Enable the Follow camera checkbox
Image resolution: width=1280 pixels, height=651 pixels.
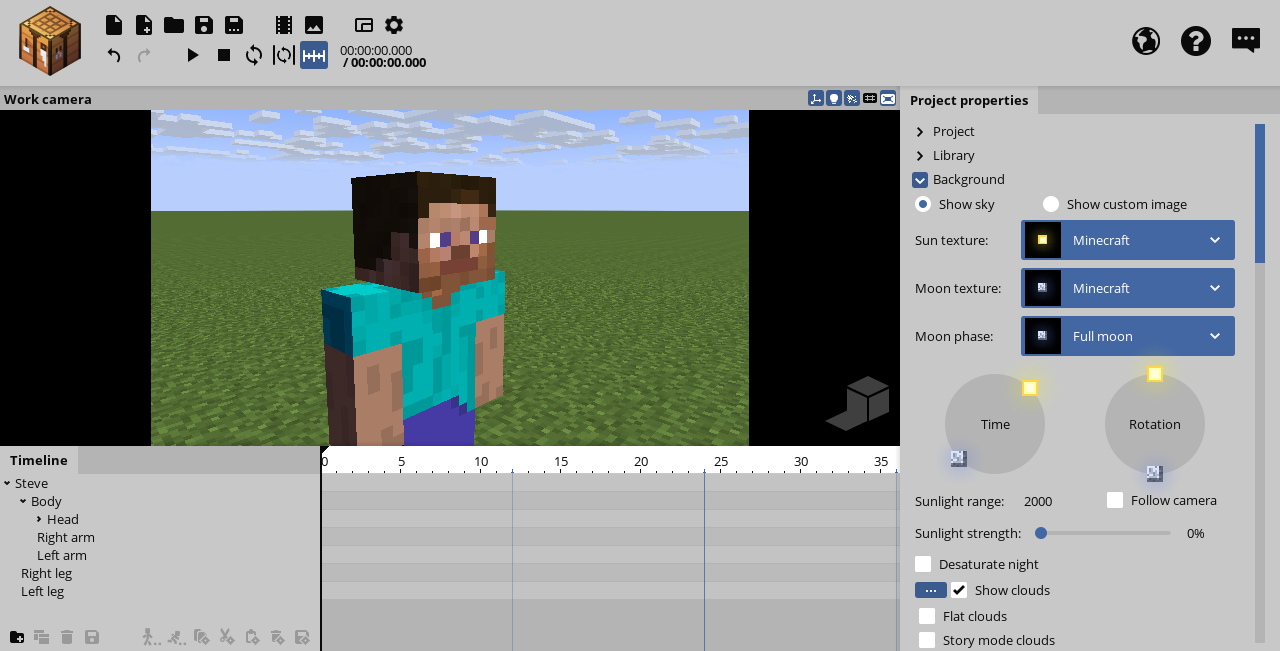[x=1115, y=500]
